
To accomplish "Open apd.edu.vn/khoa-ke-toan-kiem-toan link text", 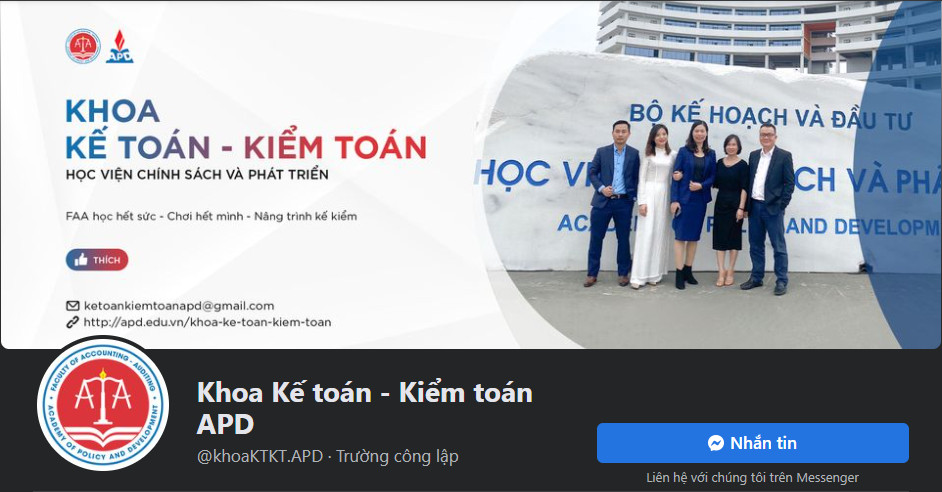I will point(207,322).
